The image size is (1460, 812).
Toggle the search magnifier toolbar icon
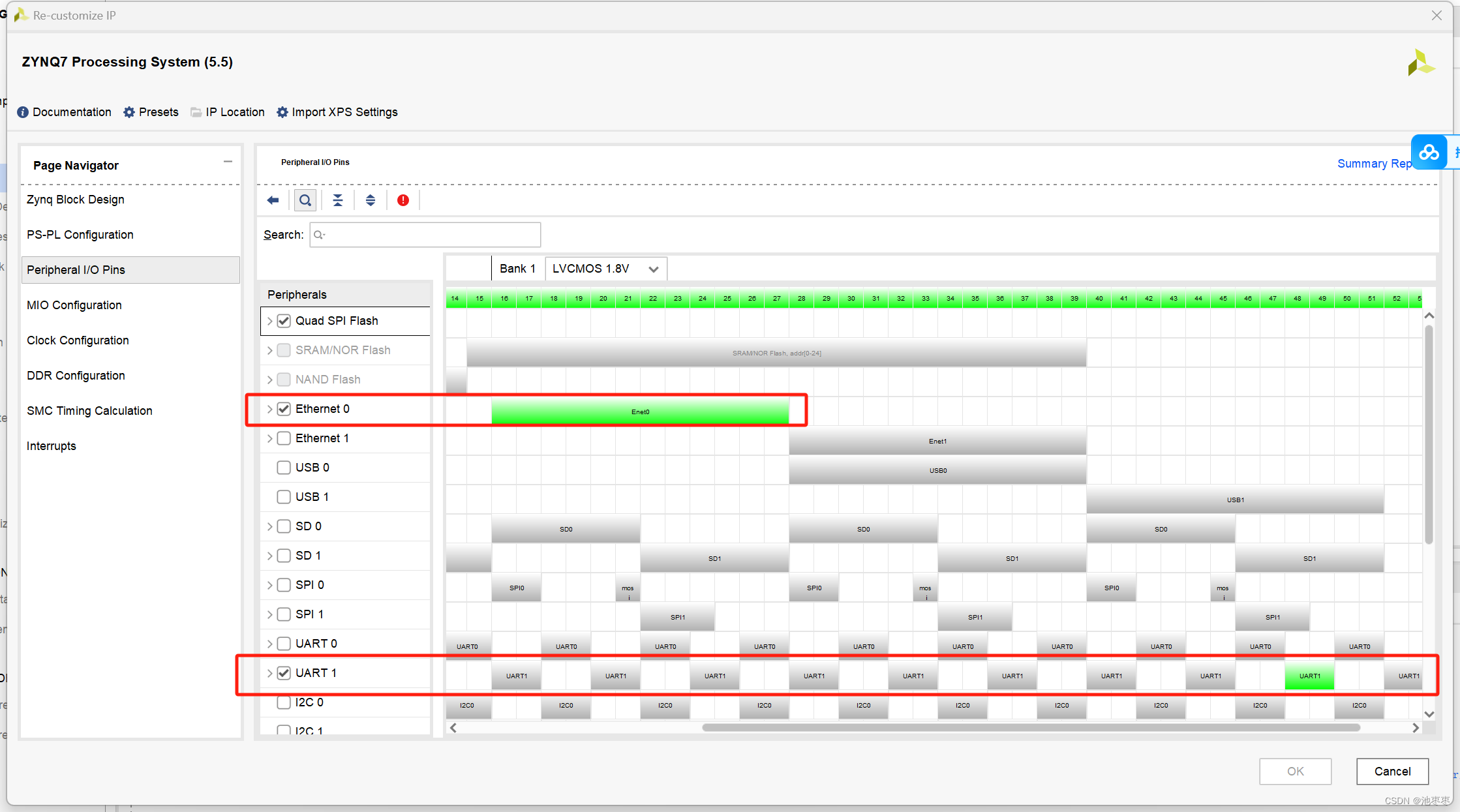point(305,200)
